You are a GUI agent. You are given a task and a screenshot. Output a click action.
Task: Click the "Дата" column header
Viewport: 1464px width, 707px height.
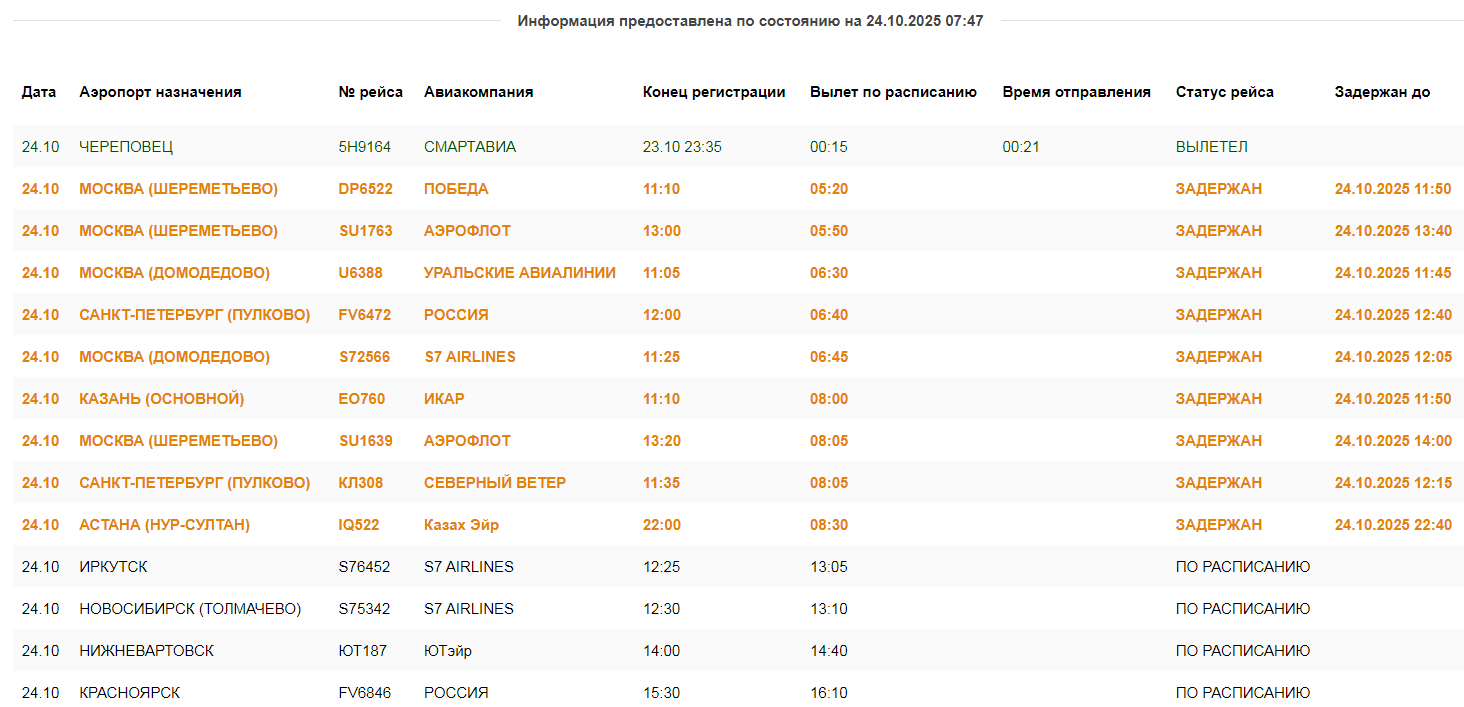[x=39, y=92]
